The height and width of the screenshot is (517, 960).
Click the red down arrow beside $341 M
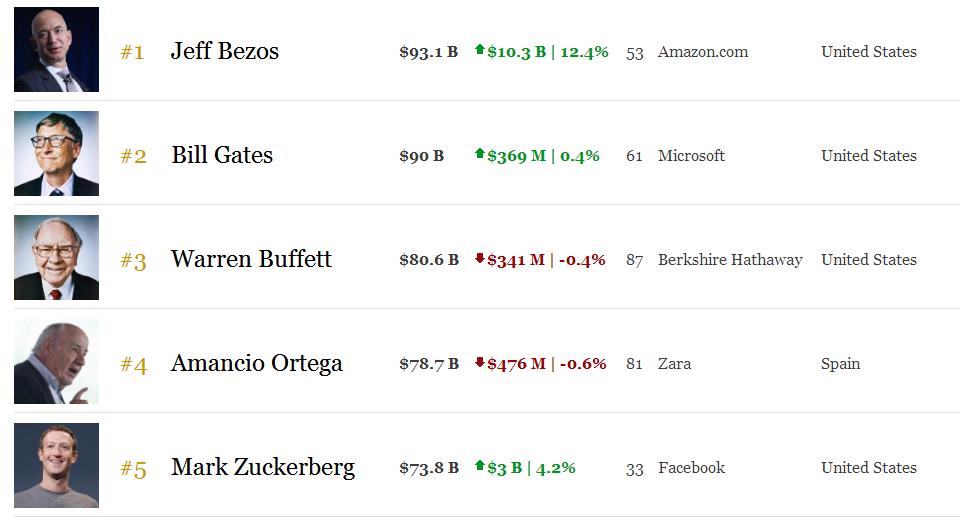tap(480, 258)
